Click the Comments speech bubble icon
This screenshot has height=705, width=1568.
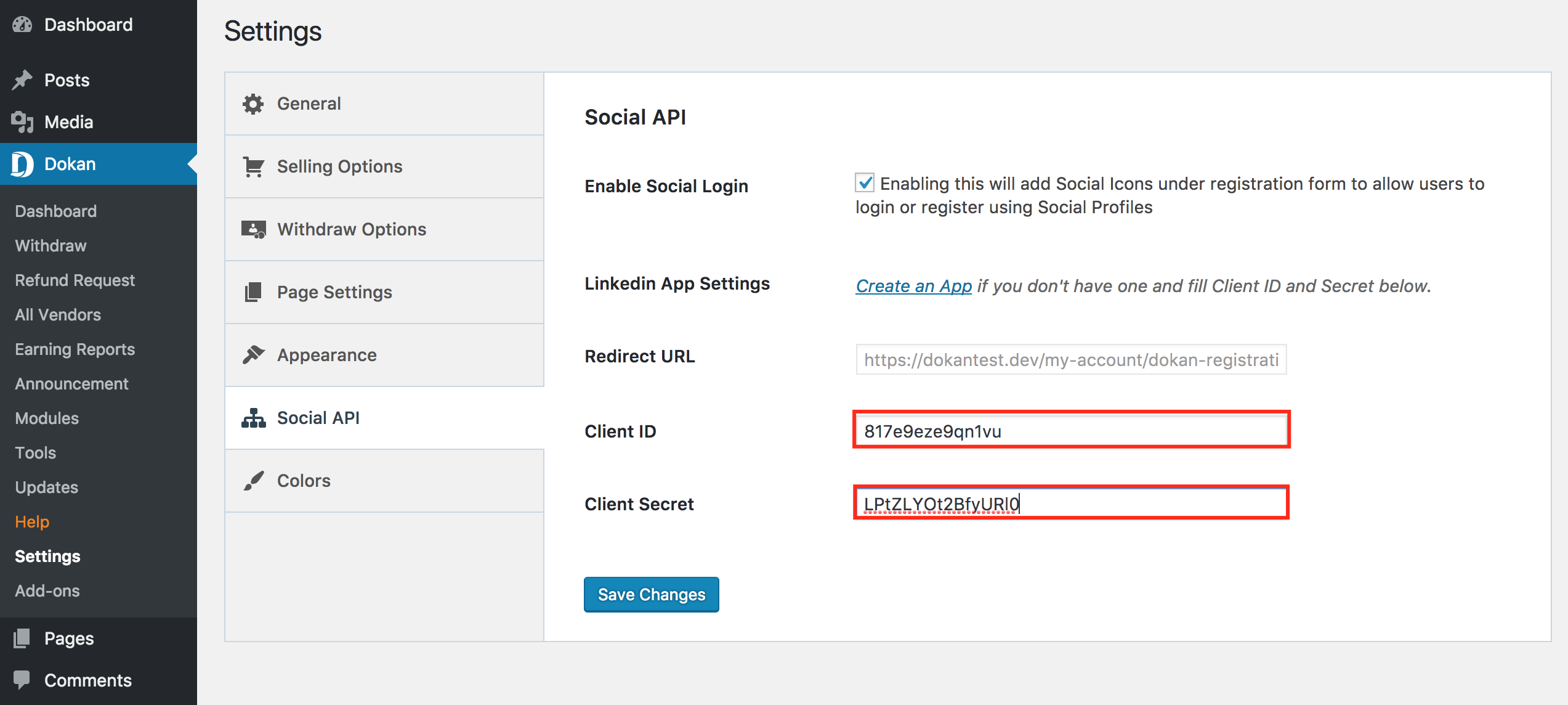(22, 680)
